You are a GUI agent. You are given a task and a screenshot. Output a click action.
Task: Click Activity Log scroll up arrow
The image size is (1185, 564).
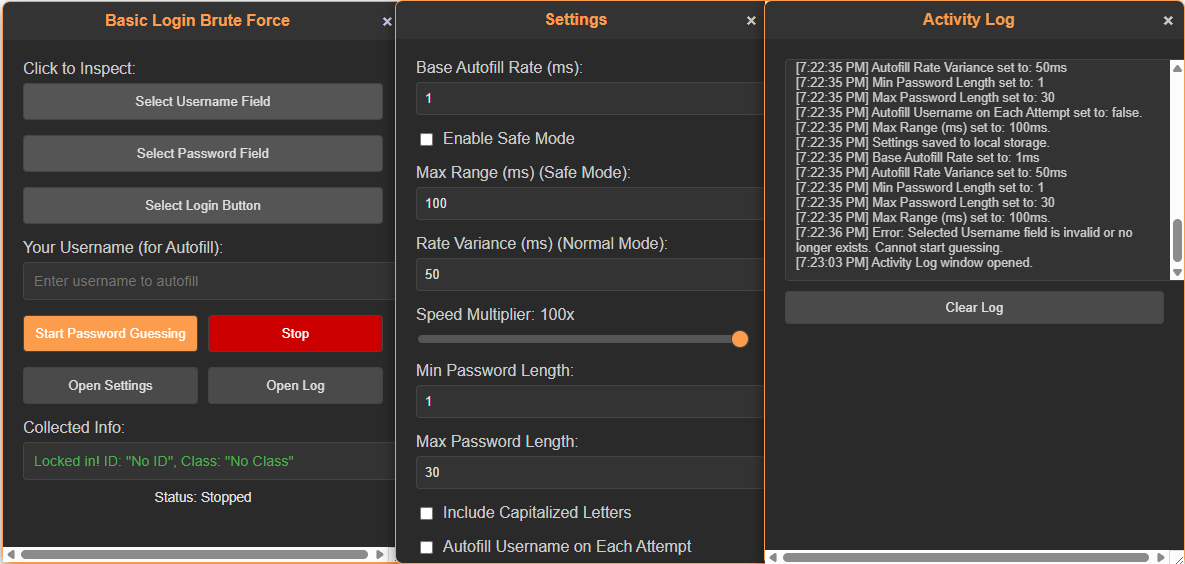[1177, 68]
